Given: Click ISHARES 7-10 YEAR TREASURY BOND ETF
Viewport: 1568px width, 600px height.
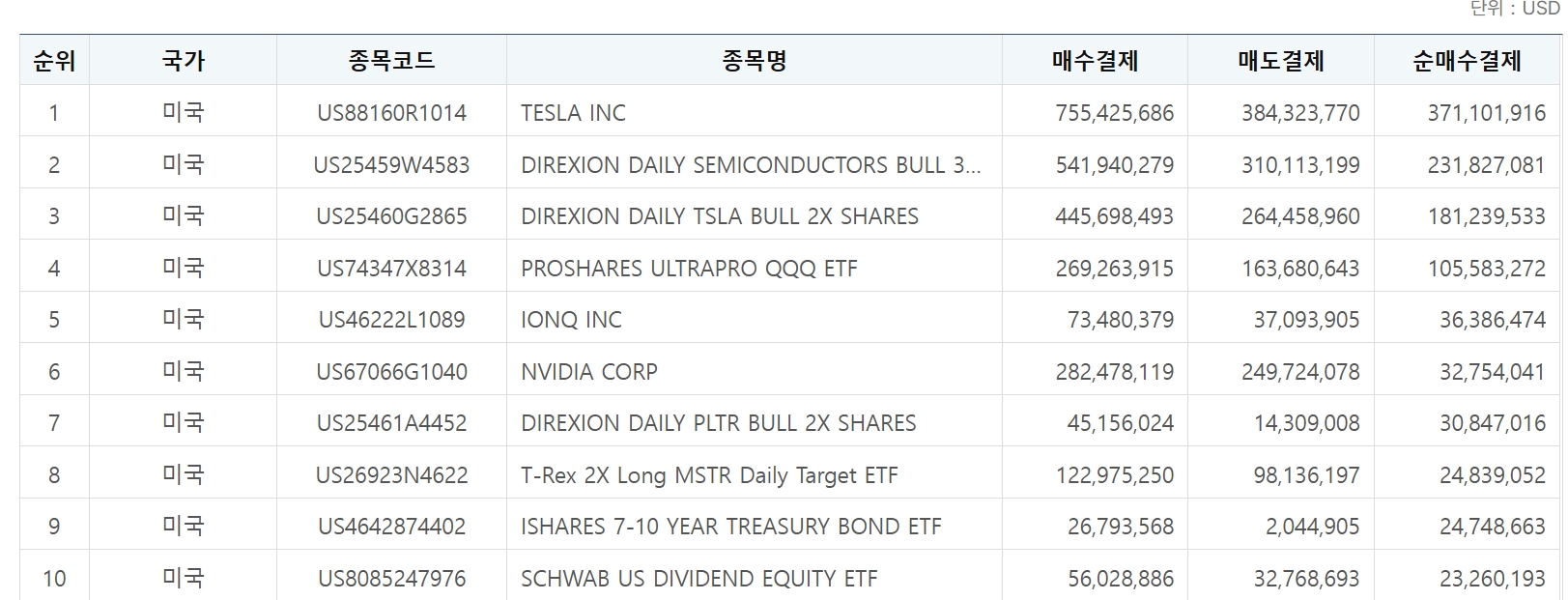Looking at the screenshot, I should pyautogui.click(x=731, y=527).
